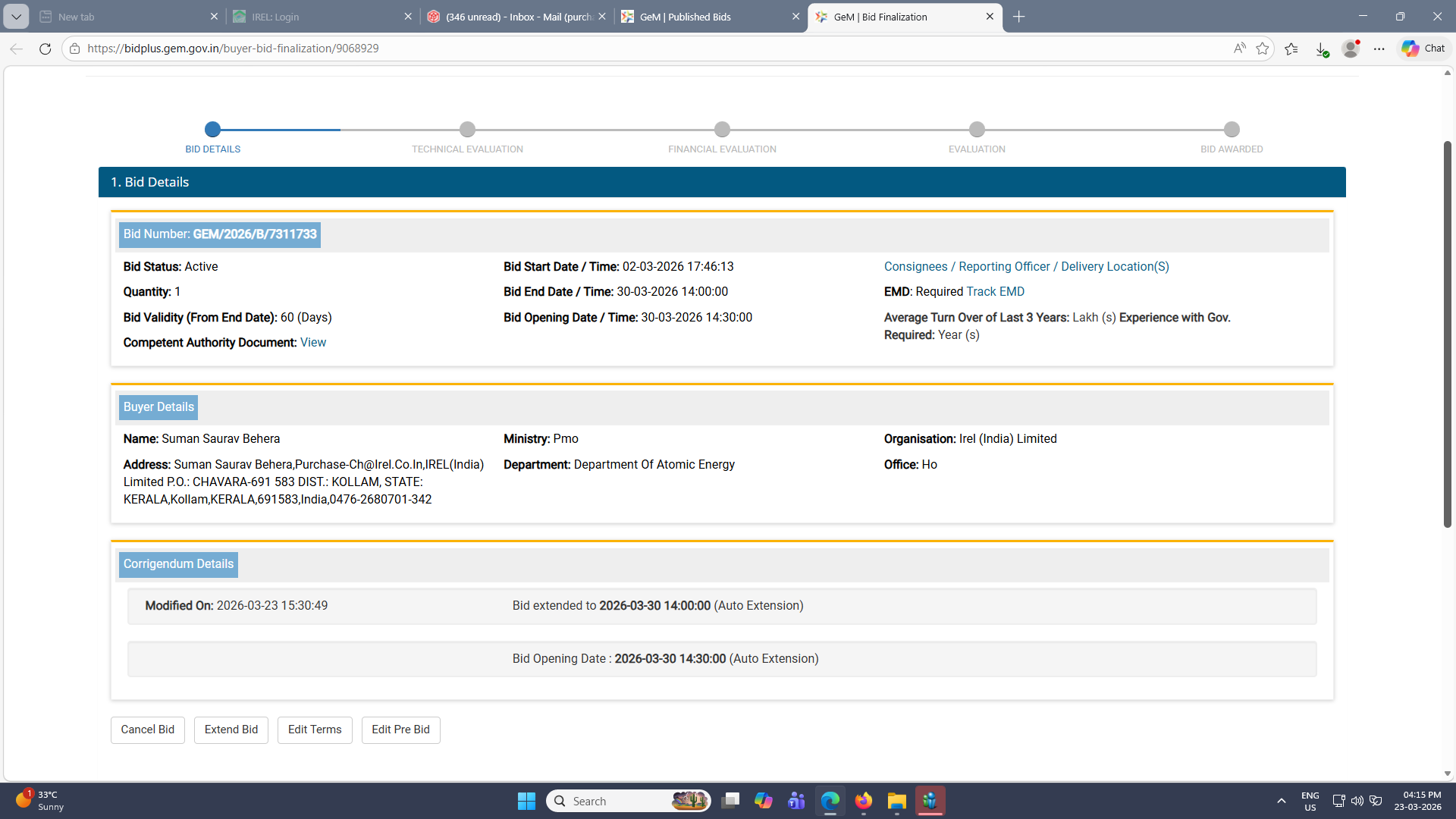Viewport: 1456px width, 819px height.
Task: Open Firefox from the taskbar
Action: 863,801
